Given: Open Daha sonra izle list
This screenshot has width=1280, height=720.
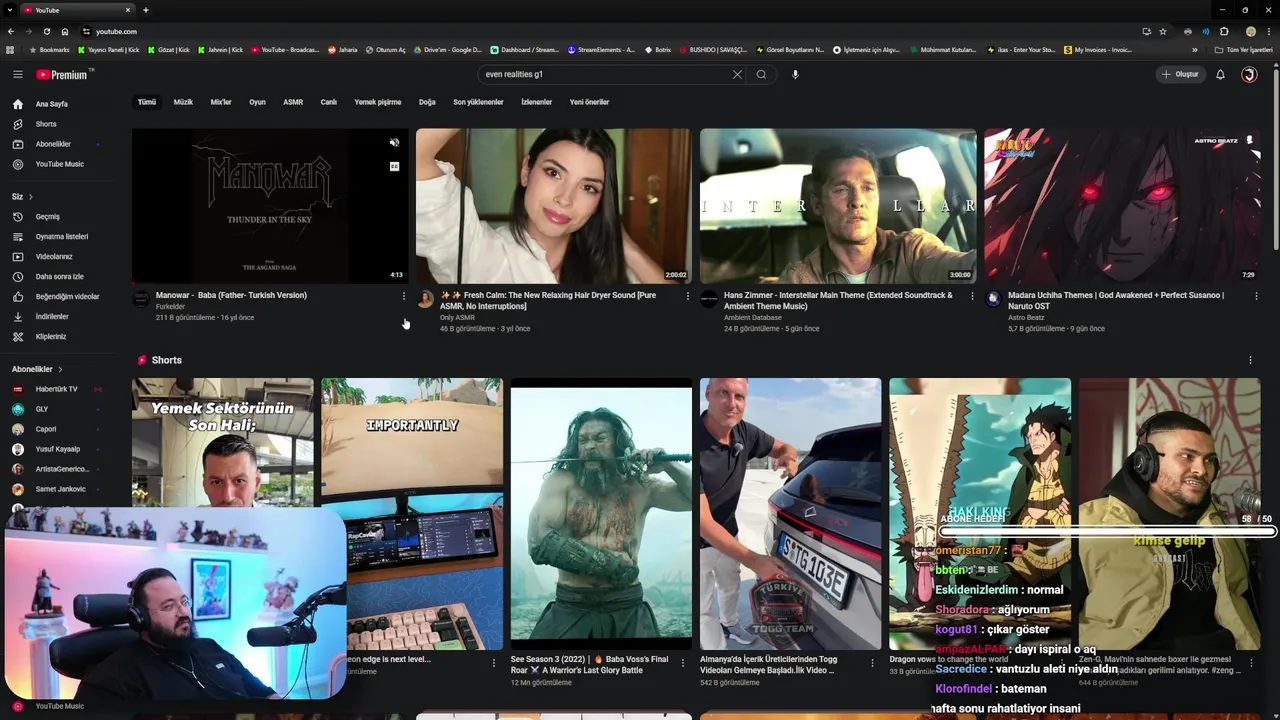Looking at the screenshot, I should point(59,276).
